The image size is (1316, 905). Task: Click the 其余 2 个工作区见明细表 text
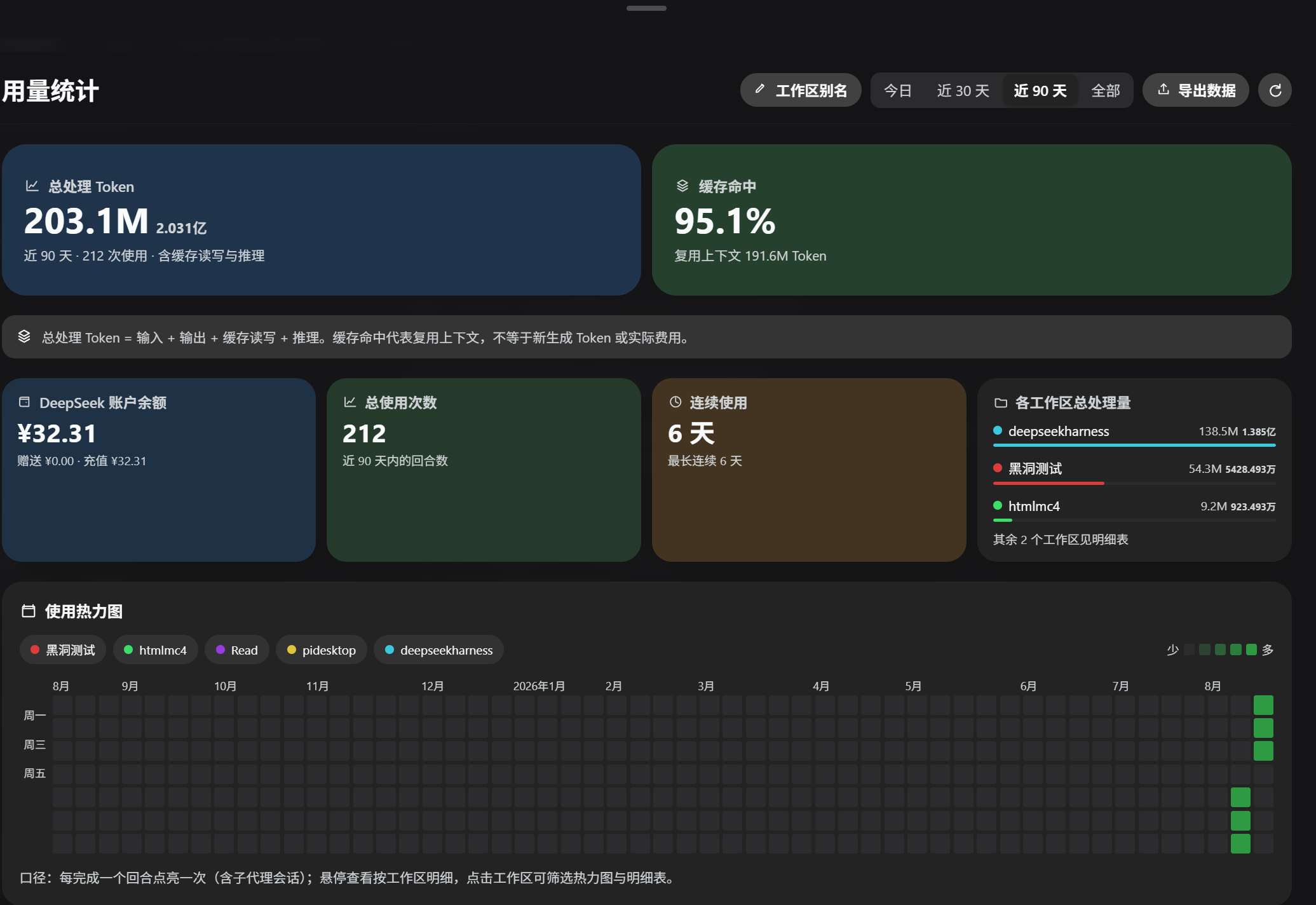(x=1061, y=540)
